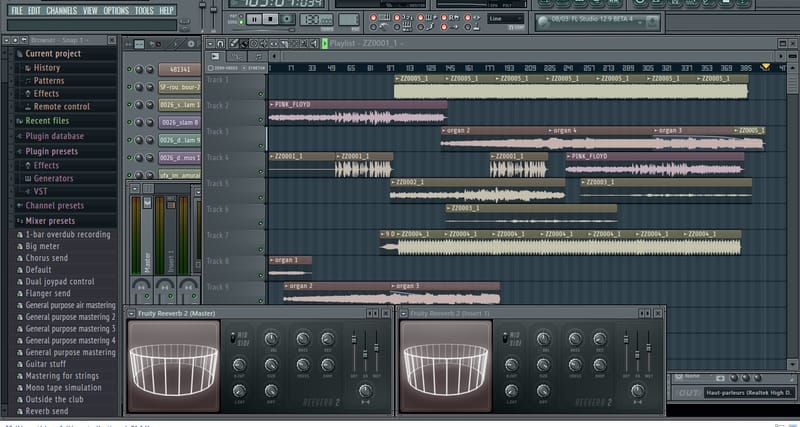Open the 481341 channel button
Viewport: 800px width, 427px height.
click(x=180, y=70)
